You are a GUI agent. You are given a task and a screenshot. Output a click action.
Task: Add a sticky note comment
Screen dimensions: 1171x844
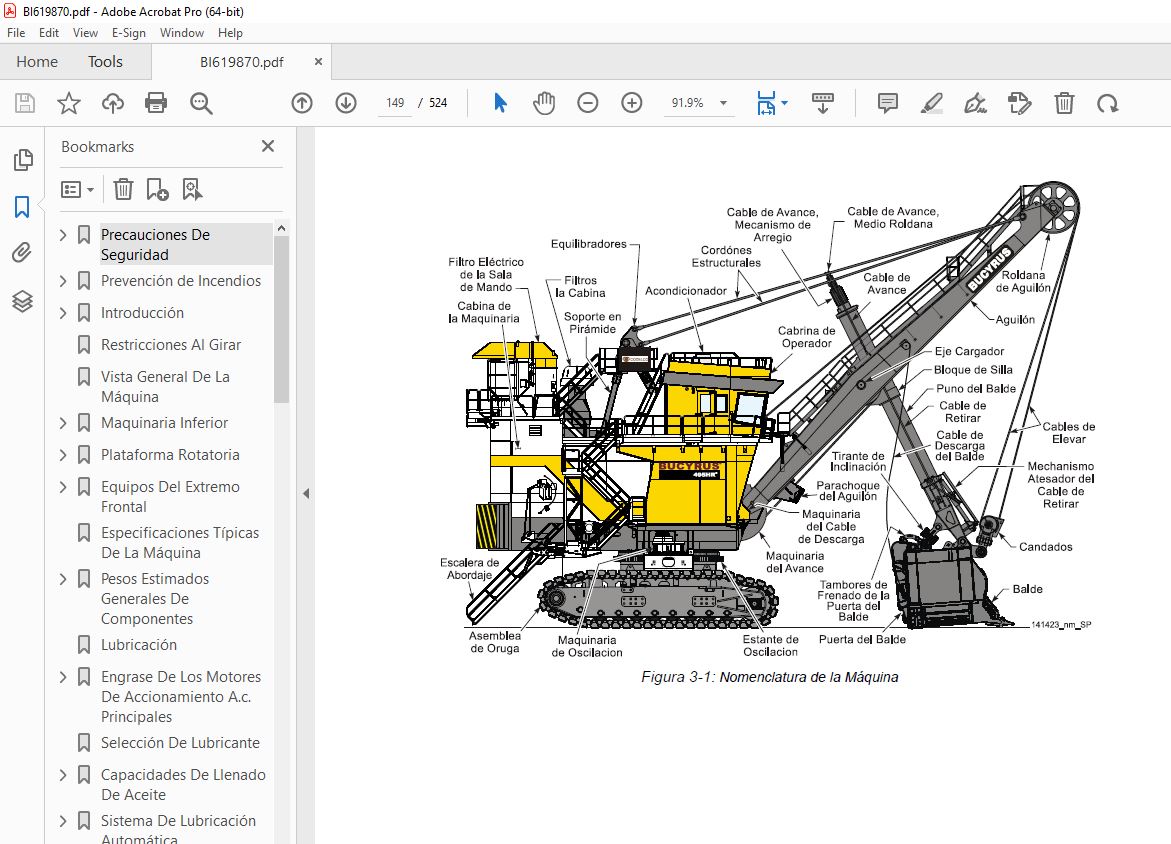click(887, 103)
